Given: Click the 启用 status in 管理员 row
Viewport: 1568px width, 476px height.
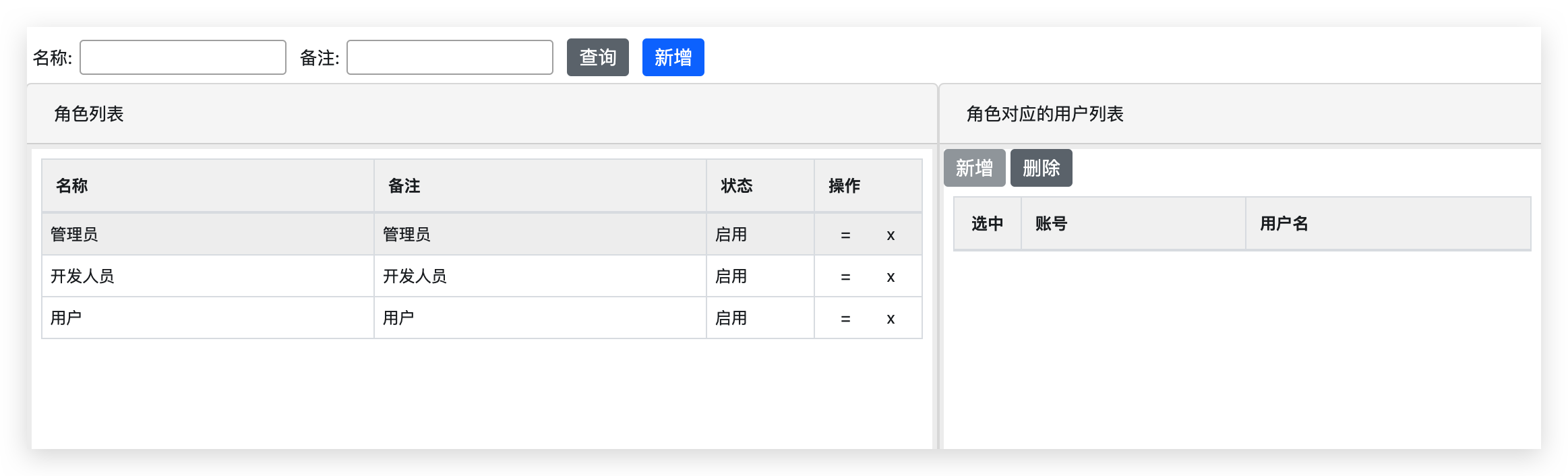Looking at the screenshot, I should [731, 235].
